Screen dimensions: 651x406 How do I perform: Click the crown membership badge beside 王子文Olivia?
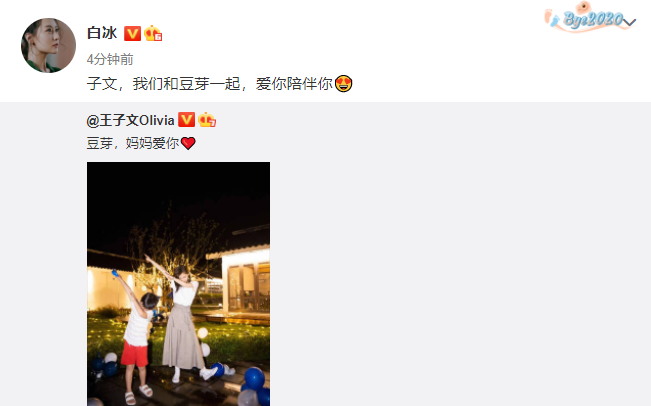[207, 120]
